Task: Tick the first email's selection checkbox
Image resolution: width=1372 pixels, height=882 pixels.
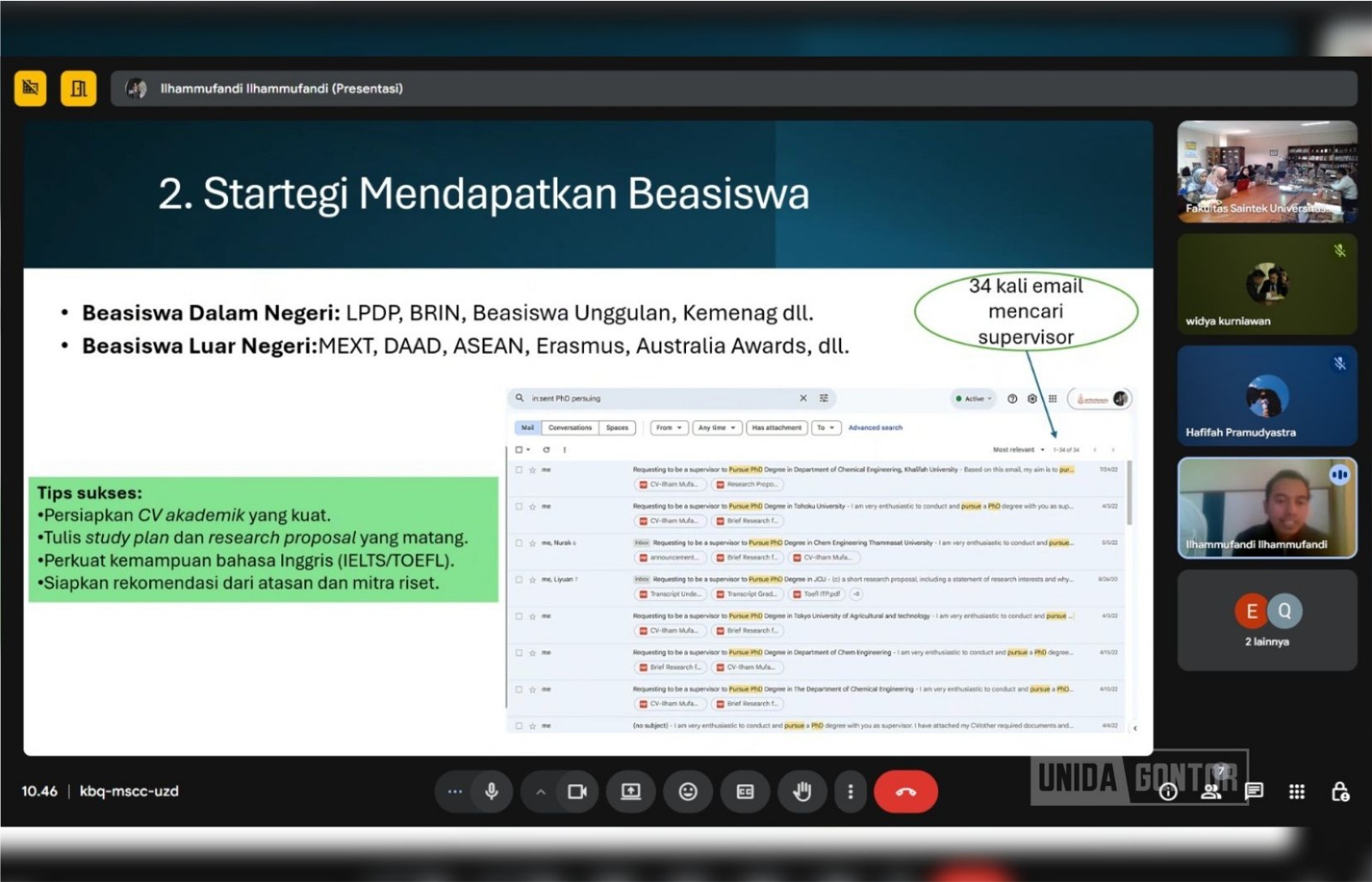Action: (x=517, y=469)
